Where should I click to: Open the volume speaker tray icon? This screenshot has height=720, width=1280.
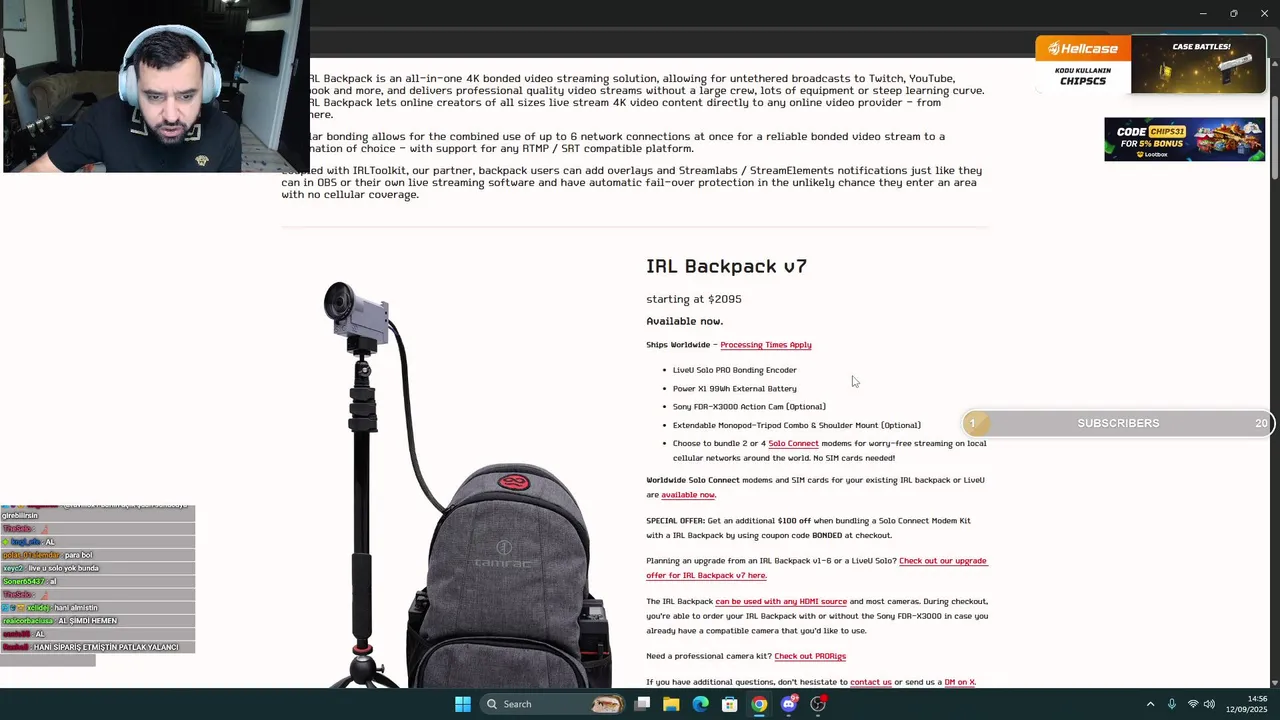[x=1209, y=704]
